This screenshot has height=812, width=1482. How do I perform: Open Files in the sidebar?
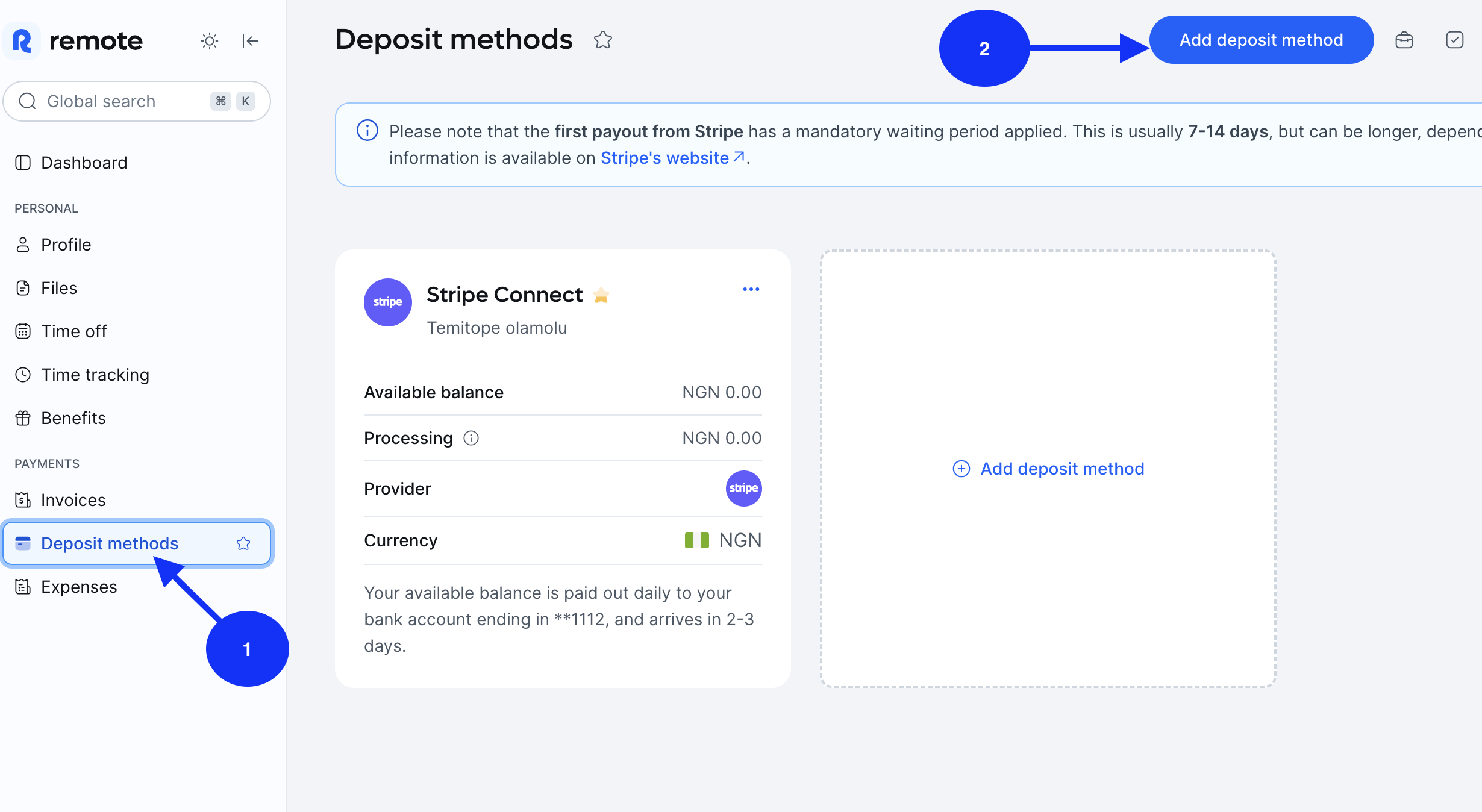(x=137, y=288)
